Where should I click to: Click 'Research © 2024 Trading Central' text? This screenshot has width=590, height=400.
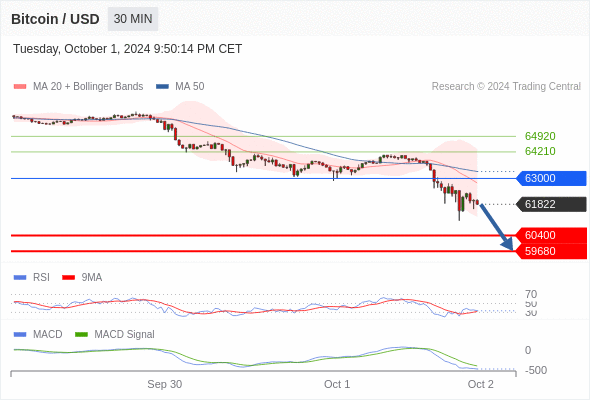click(x=506, y=87)
